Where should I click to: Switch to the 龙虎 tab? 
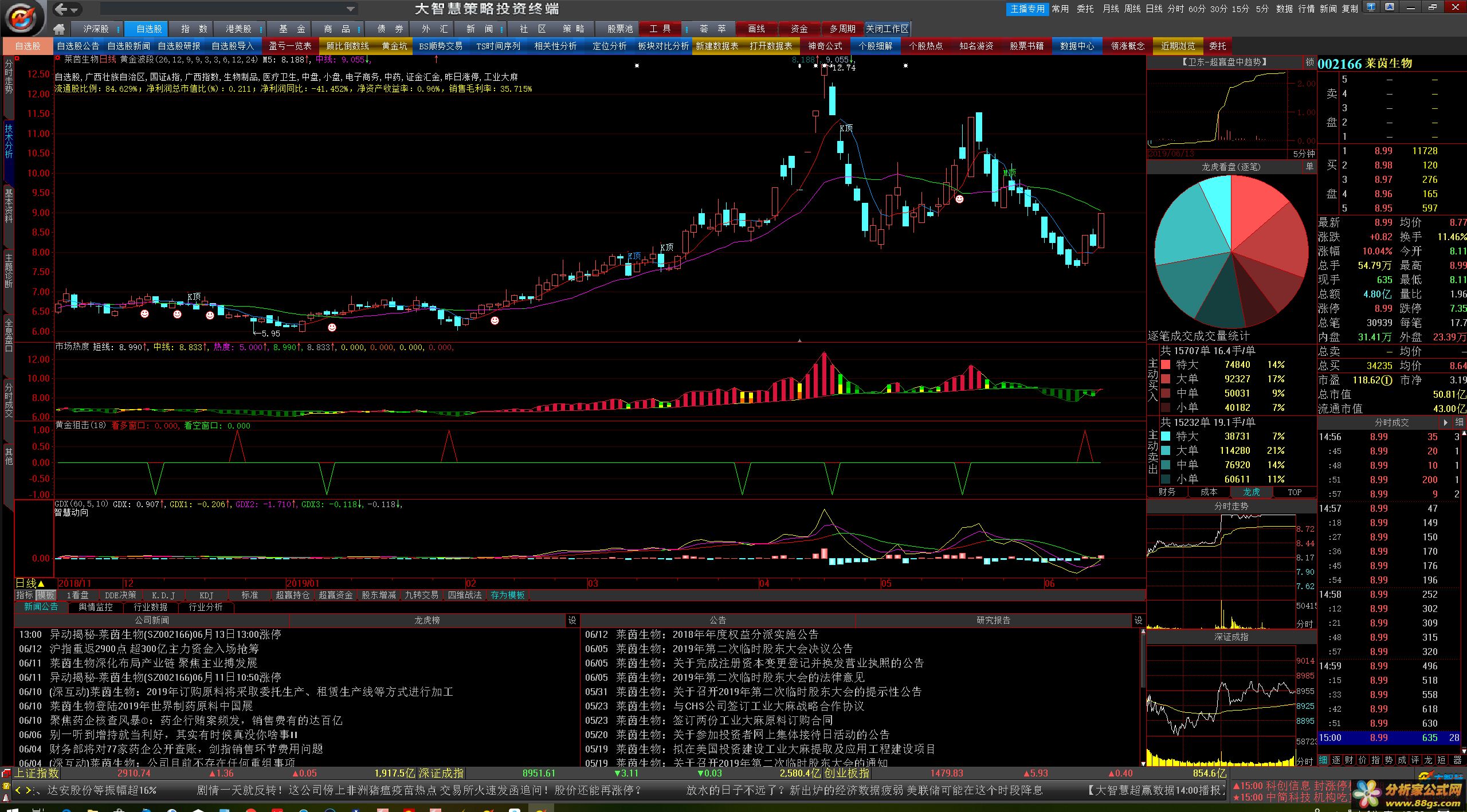click(1252, 492)
